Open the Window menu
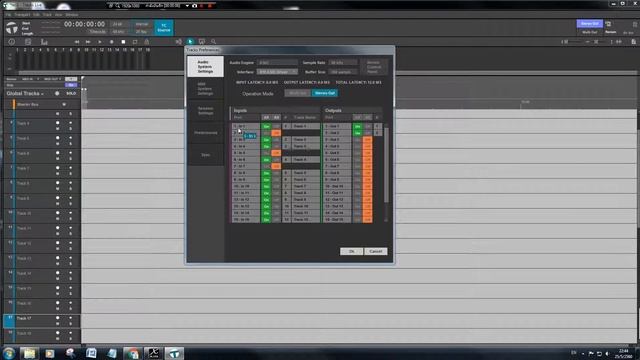 72,15
